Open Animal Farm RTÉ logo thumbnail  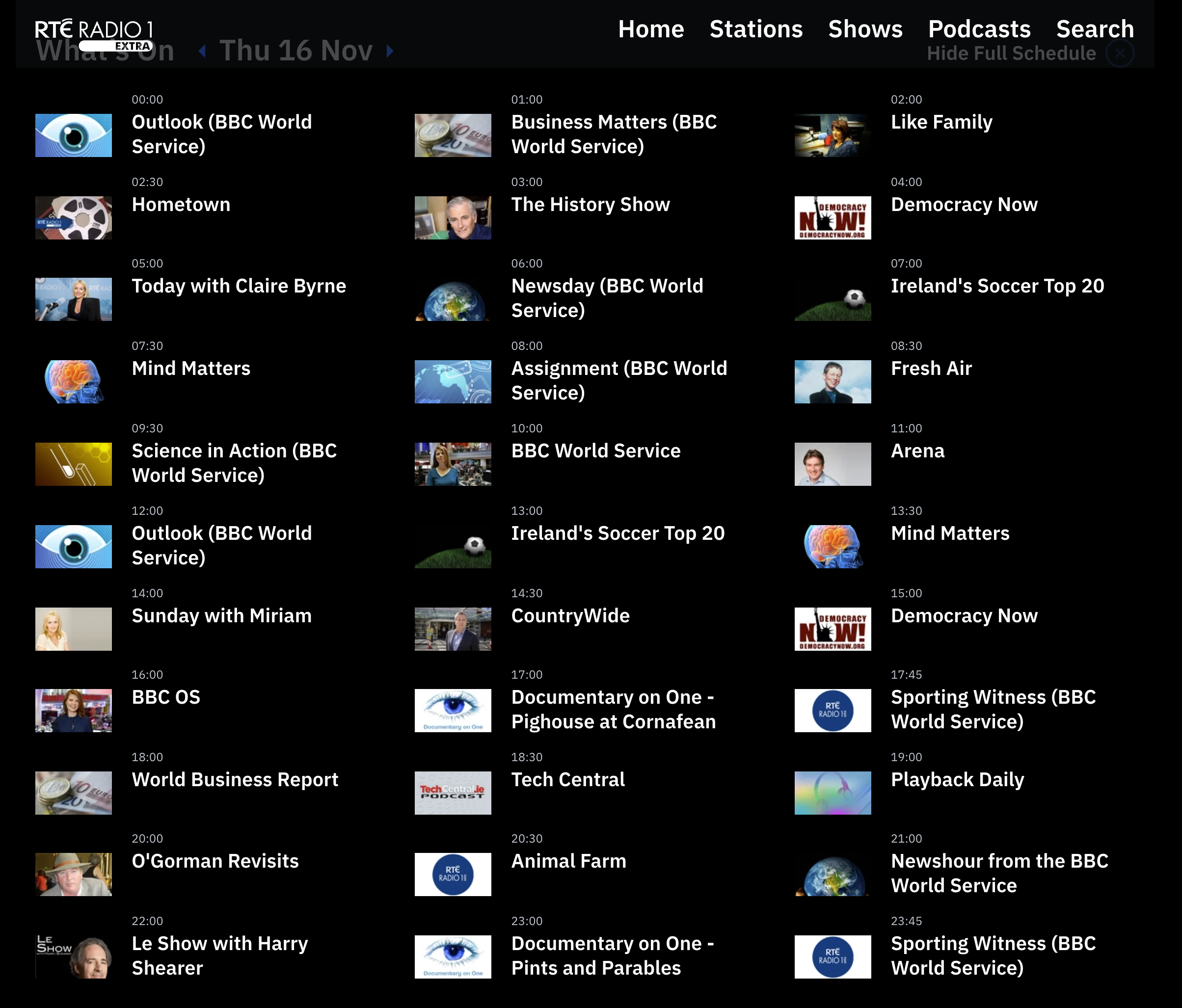(x=453, y=875)
